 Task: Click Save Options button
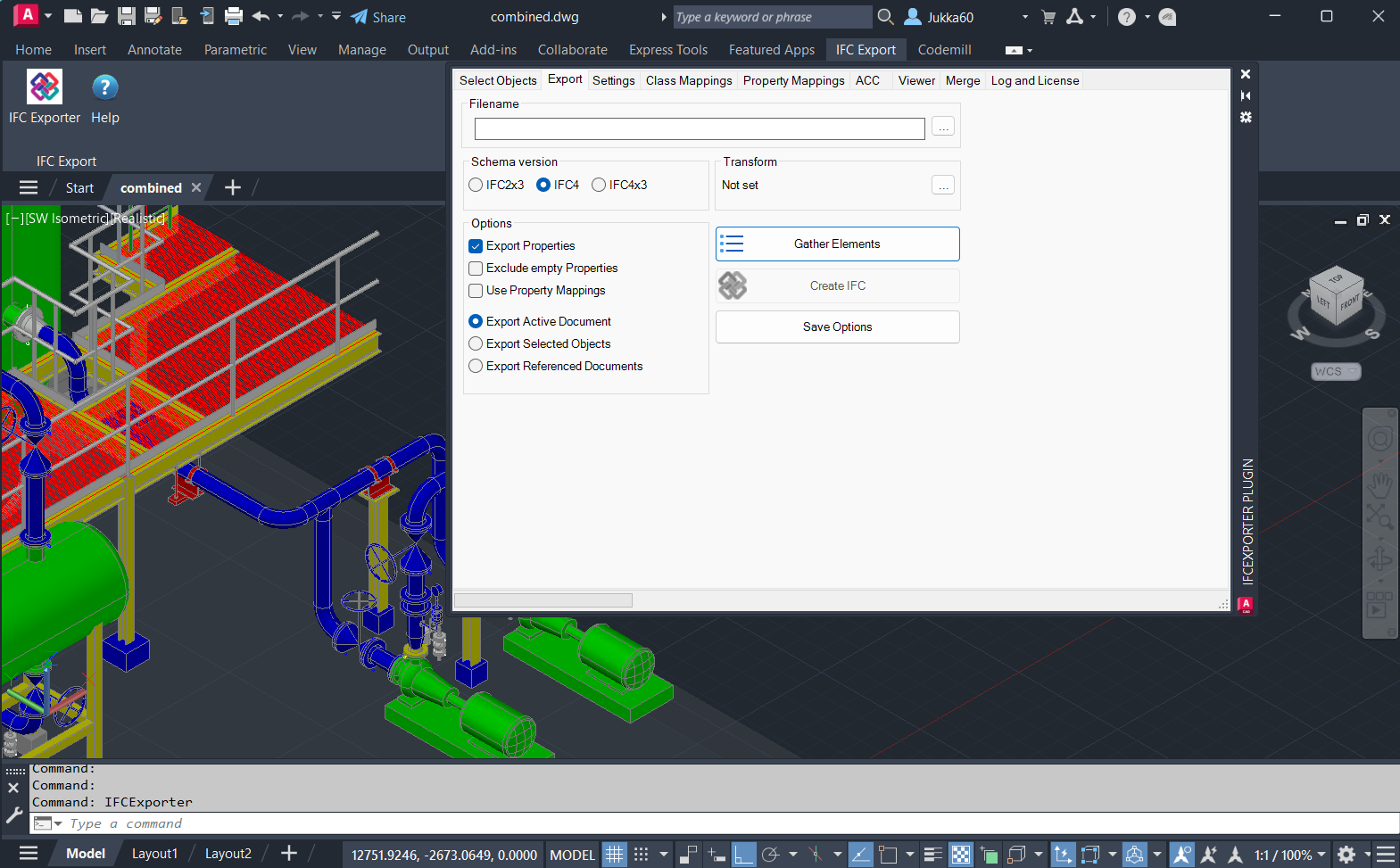click(838, 327)
